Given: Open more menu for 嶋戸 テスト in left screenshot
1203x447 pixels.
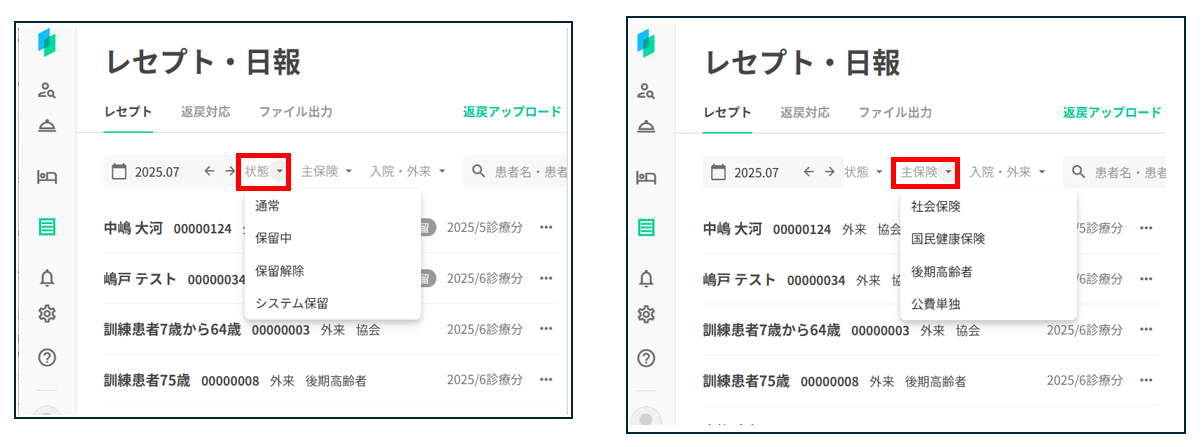Looking at the screenshot, I should (x=546, y=279).
